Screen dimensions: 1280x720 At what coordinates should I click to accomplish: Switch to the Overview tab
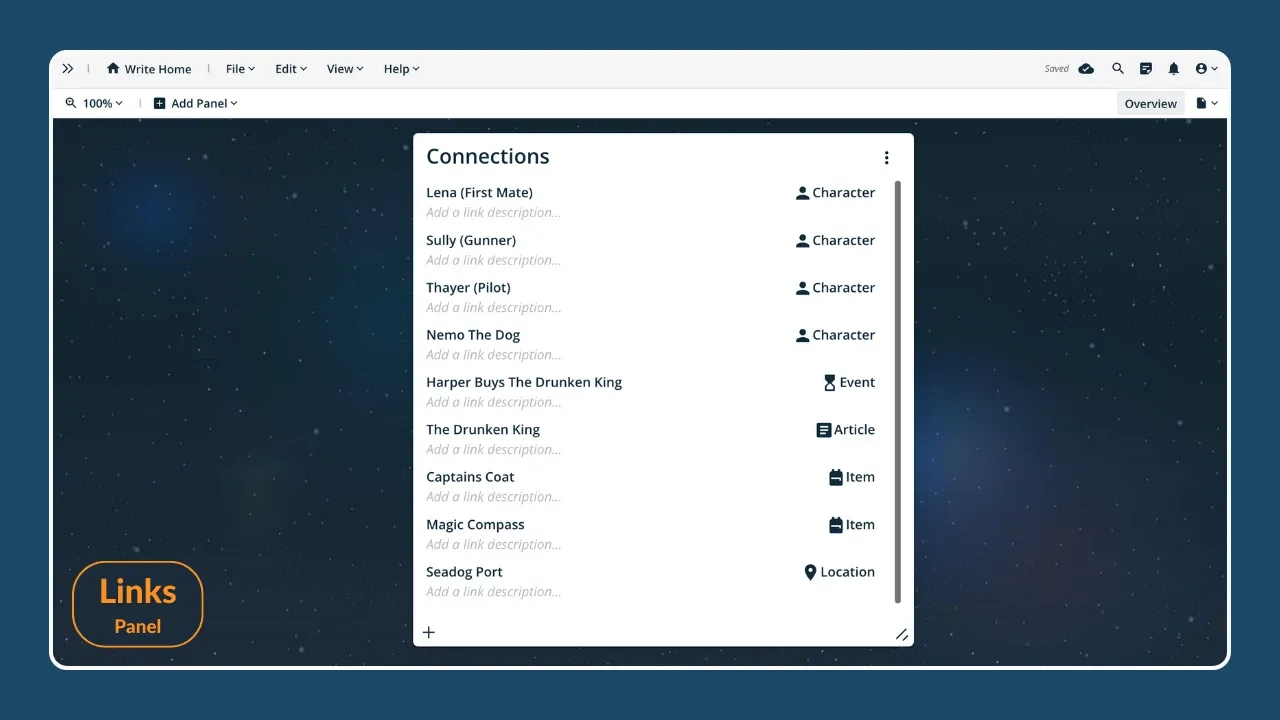(1150, 104)
